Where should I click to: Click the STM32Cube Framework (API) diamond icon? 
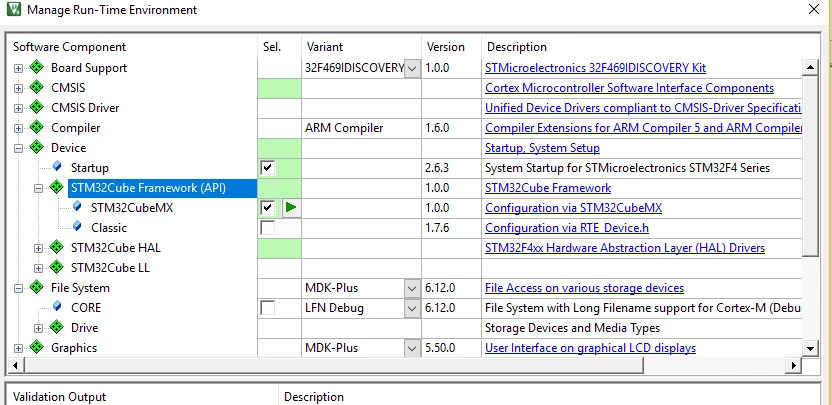(56, 187)
